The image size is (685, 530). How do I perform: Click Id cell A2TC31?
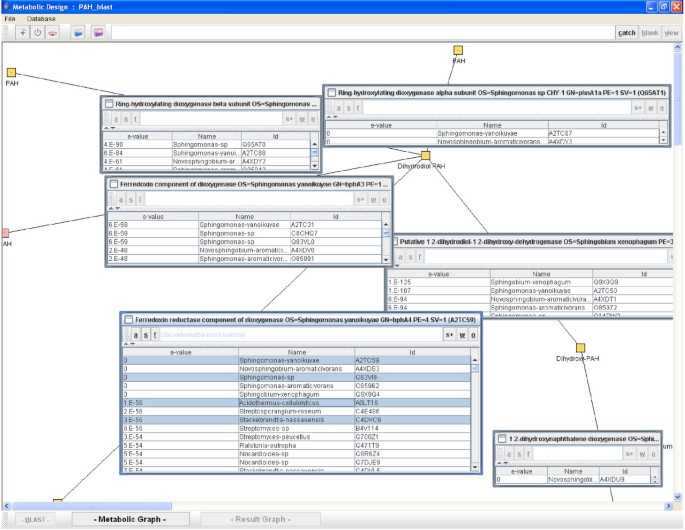click(336, 225)
